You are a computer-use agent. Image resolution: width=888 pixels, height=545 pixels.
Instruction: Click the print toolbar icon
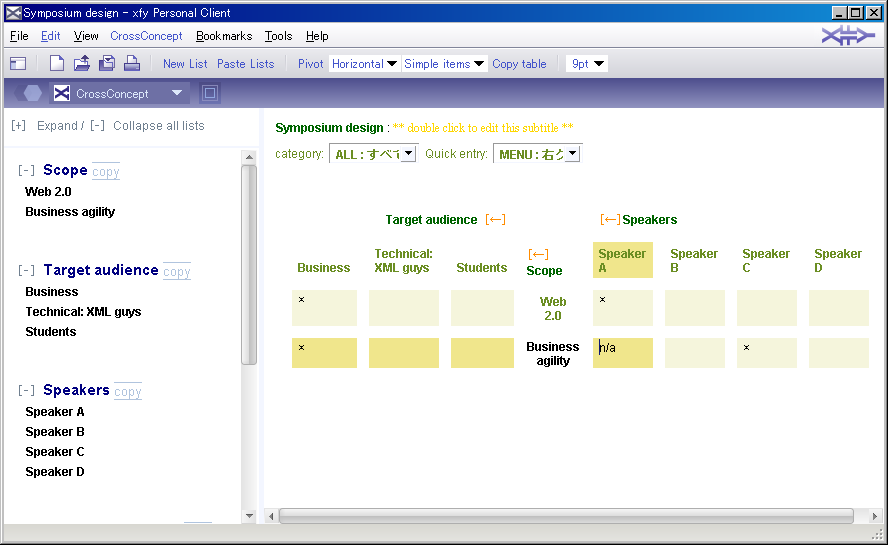pos(132,64)
